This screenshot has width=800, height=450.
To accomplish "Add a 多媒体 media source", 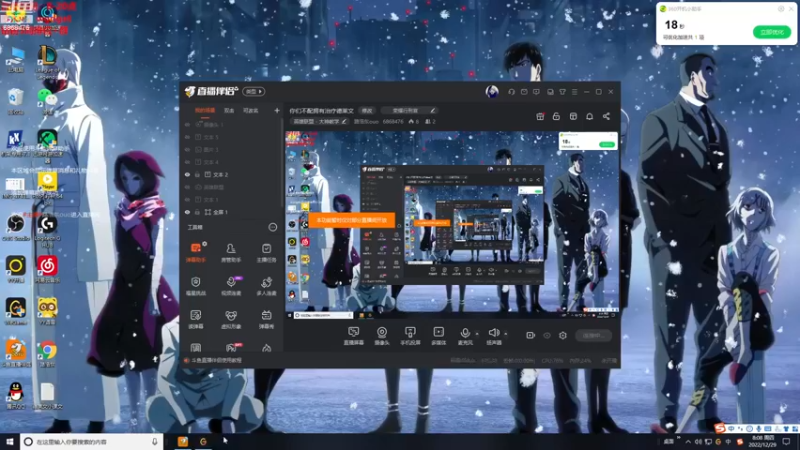I will 438,336.
